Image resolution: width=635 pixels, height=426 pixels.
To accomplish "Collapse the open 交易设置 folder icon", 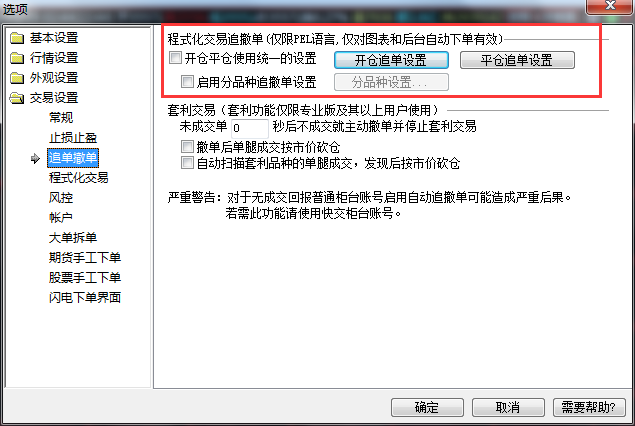I will [x=17, y=98].
